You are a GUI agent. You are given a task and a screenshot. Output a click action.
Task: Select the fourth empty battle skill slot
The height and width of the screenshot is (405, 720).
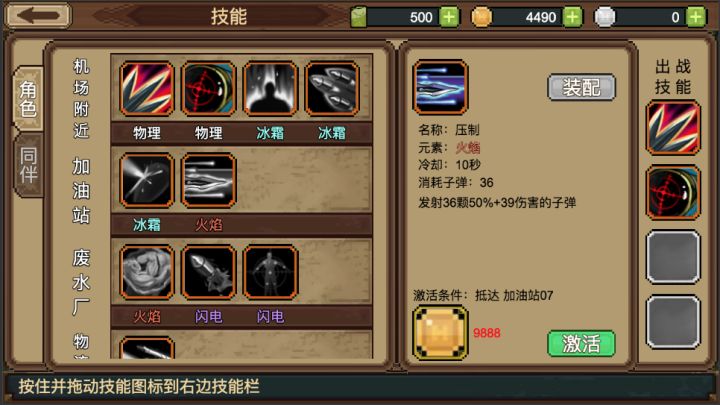673,322
